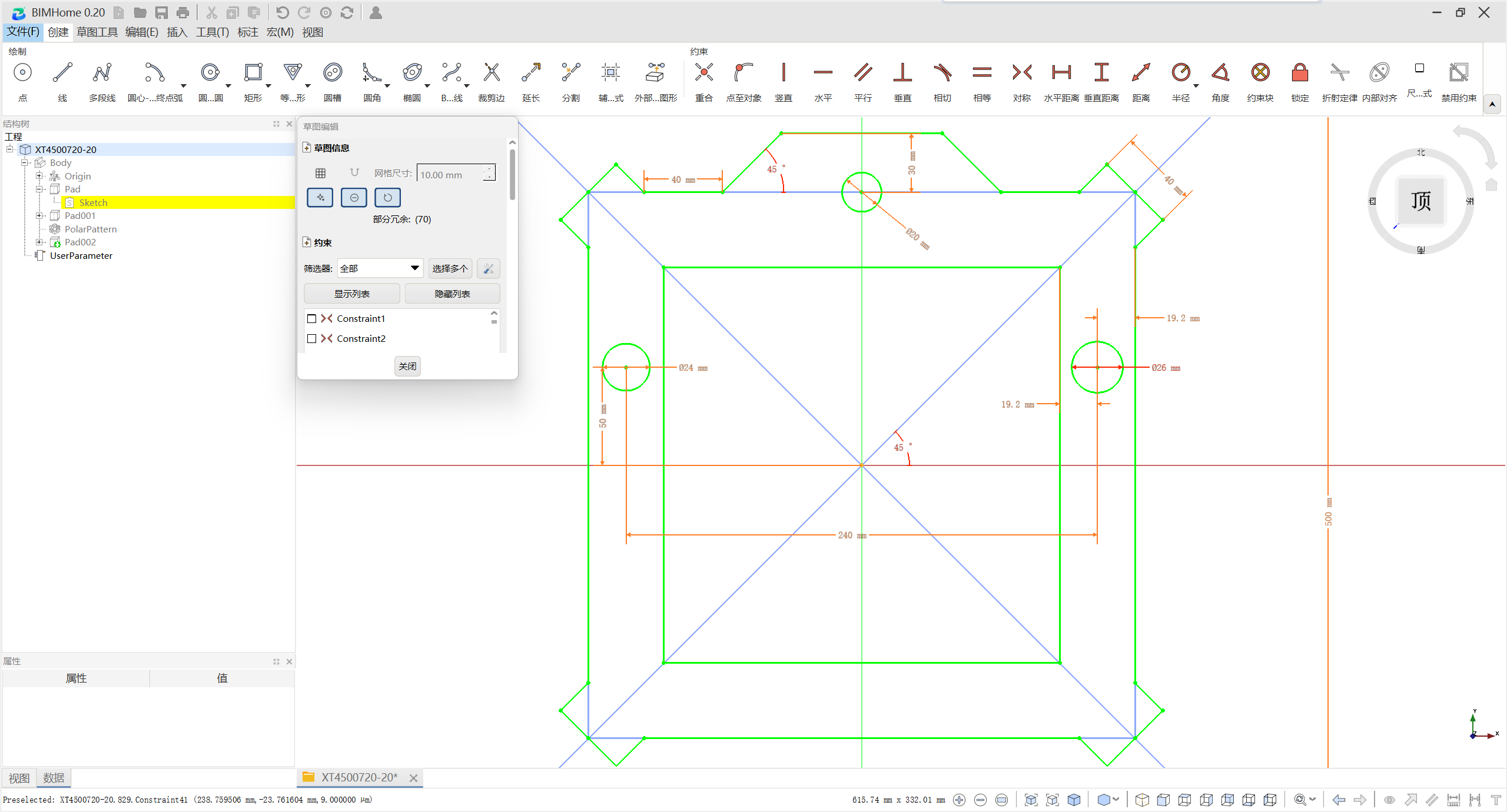This screenshot has width=1507, height=812.
Task: Select the point (点) drawing tool
Action: point(22,81)
